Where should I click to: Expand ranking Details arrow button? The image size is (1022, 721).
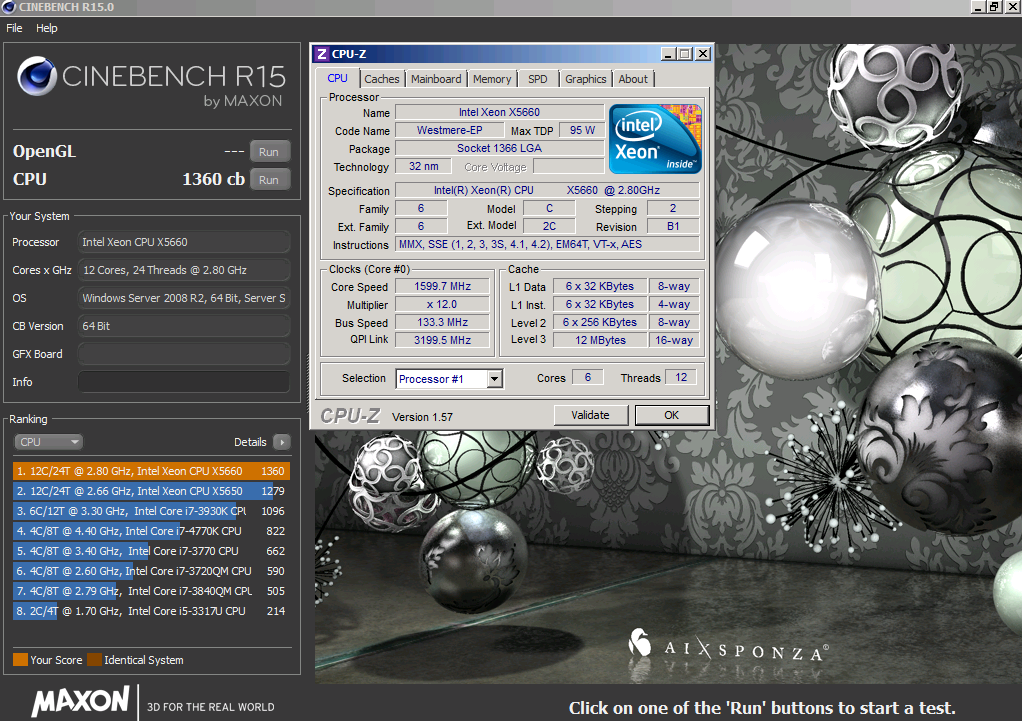(282, 442)
